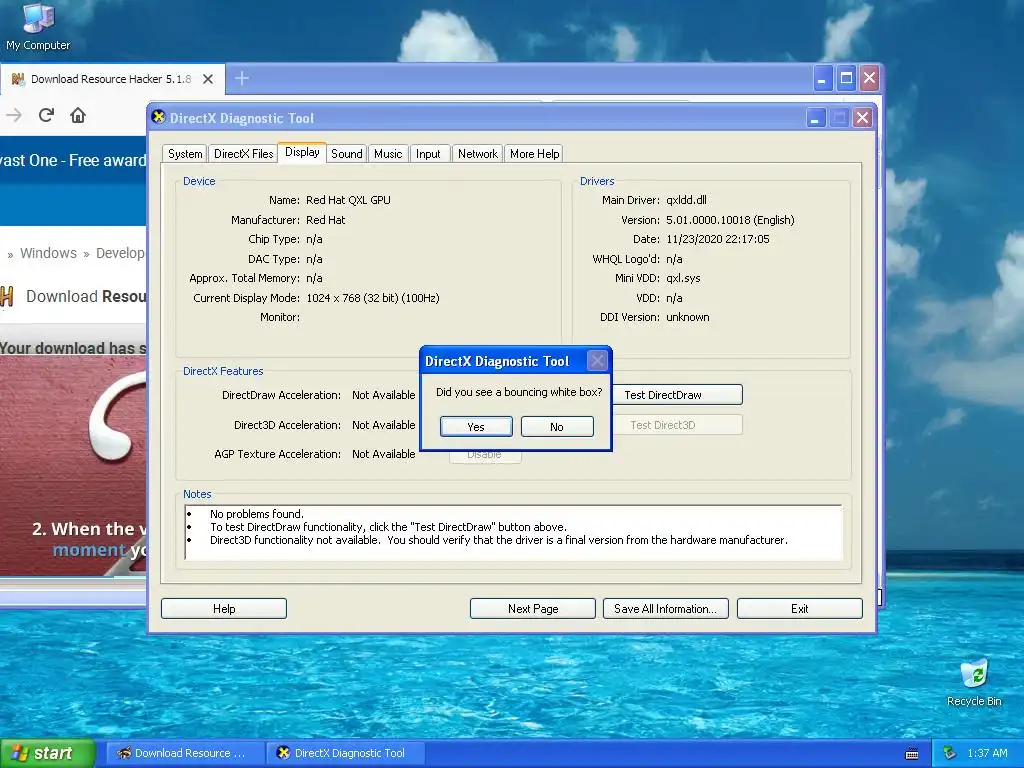Screen dimensions: 1024x768
Task: Switch to Download Resource taskbar item
Action: [x=185, y=753]
